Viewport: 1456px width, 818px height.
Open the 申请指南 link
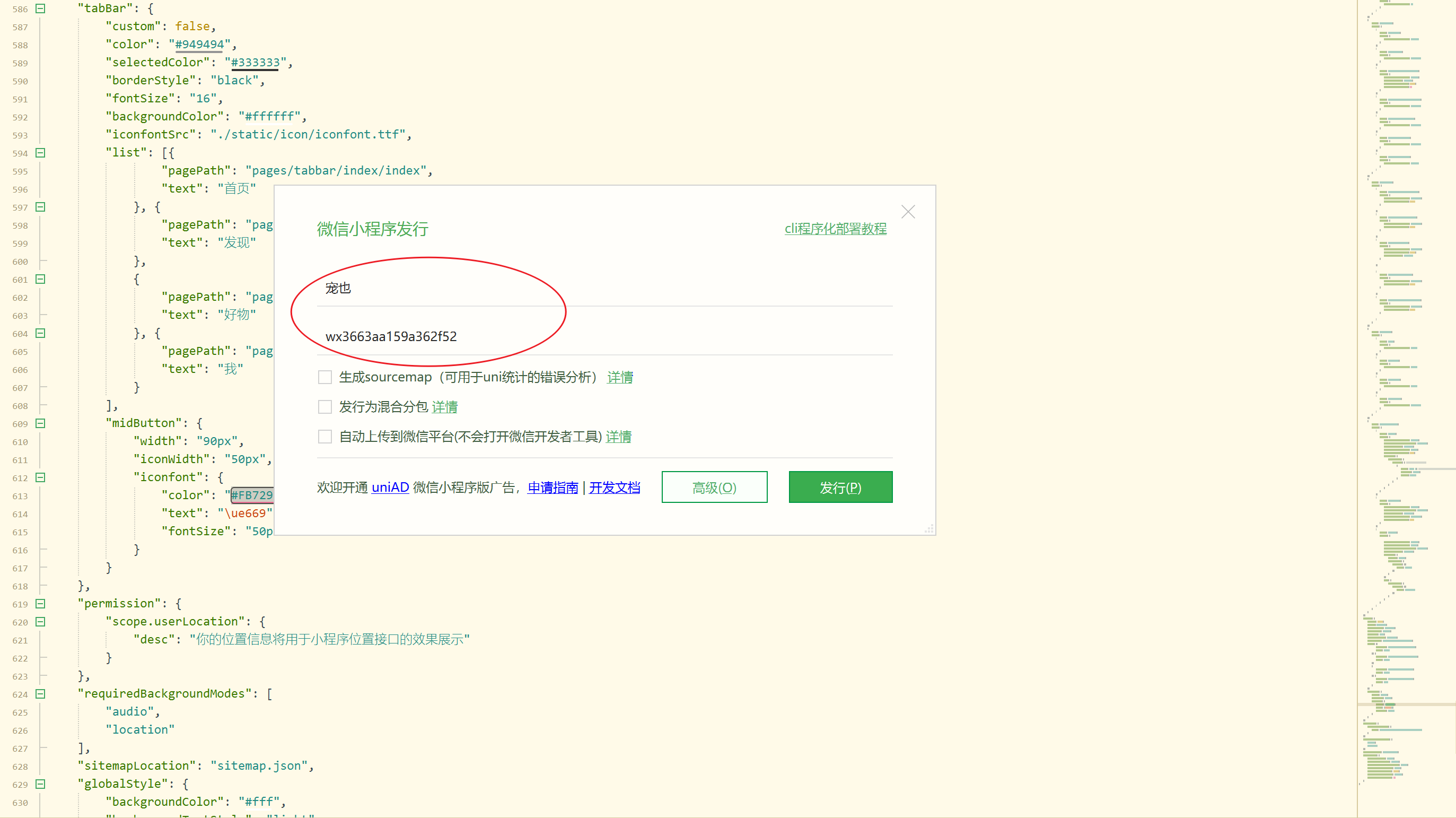(552, 488)
